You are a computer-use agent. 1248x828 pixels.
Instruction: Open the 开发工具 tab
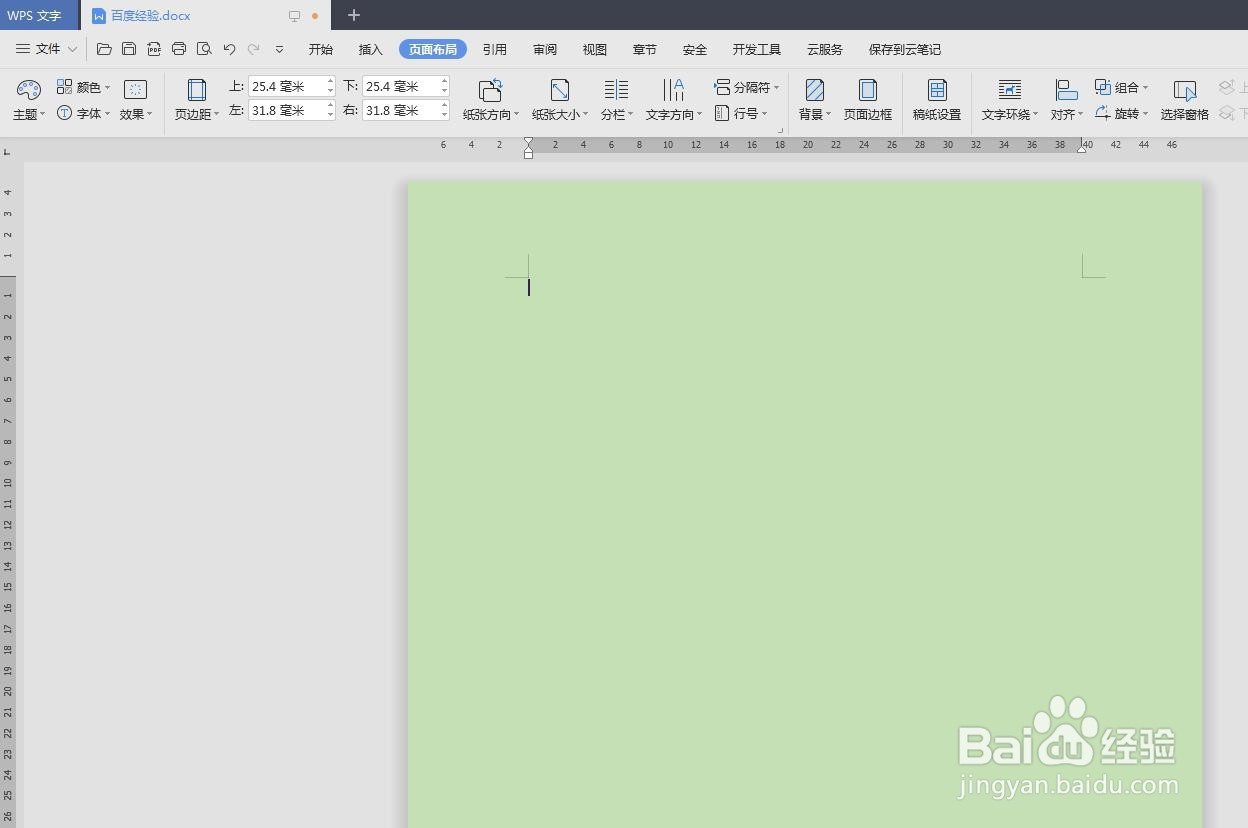(757, 49)
